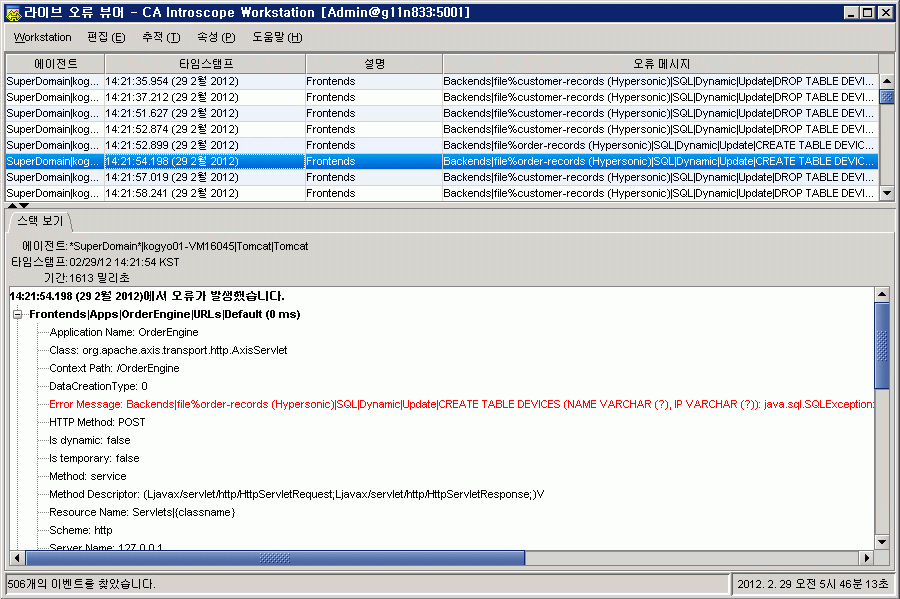Switch to the 스택 보기 tab
The image size is (900, 599).
point(40,221)
